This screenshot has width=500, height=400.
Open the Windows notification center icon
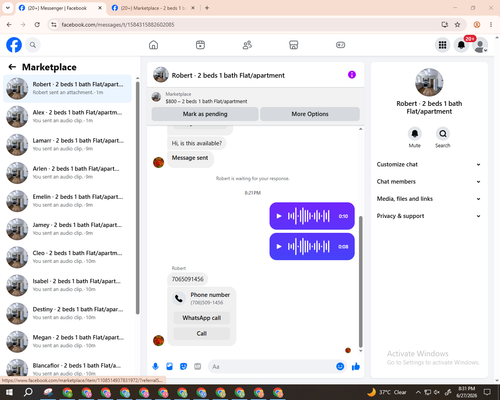tap(487, 392)
